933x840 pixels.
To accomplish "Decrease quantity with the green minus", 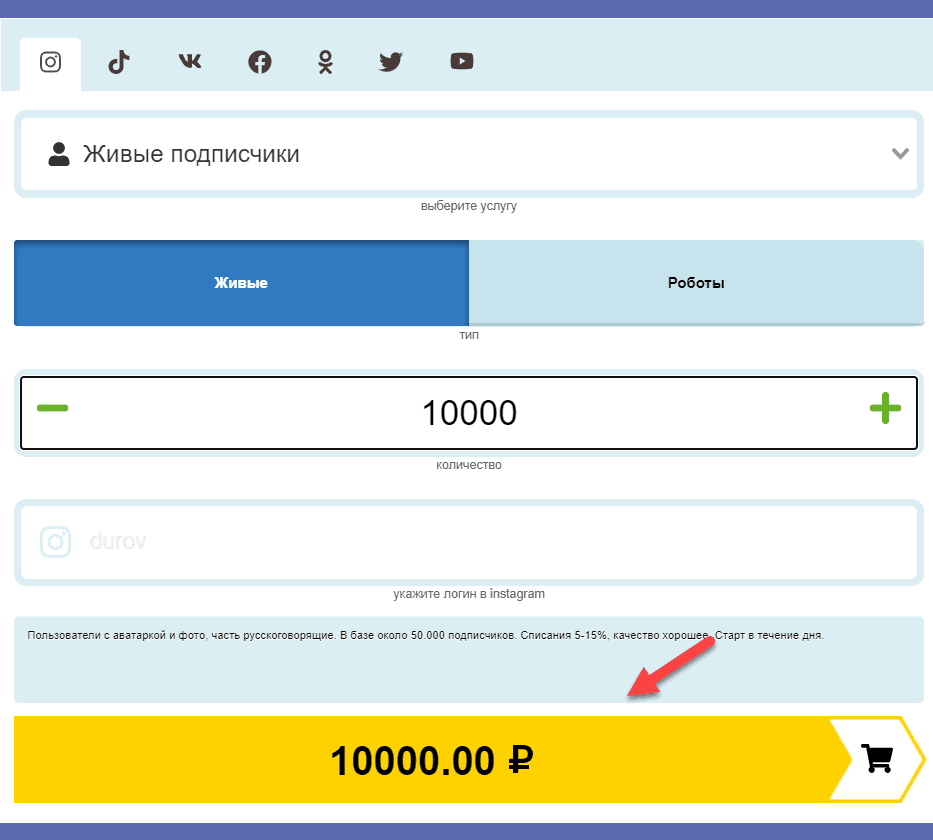I will [52, 408].
